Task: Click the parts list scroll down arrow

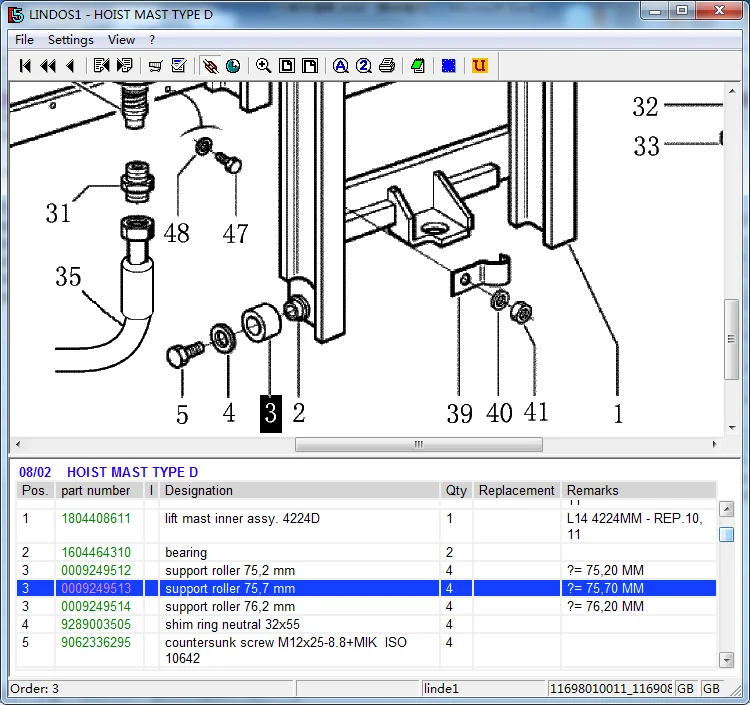Action: click(727, 659)
